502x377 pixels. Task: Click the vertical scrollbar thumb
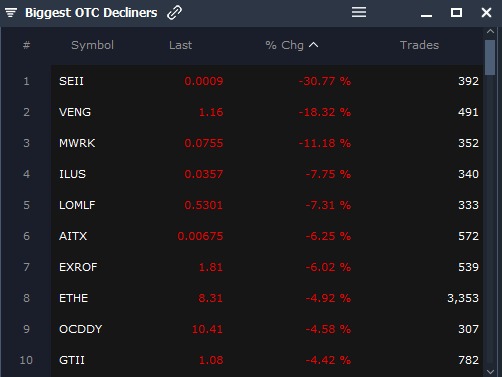click(x=490, y=57)
